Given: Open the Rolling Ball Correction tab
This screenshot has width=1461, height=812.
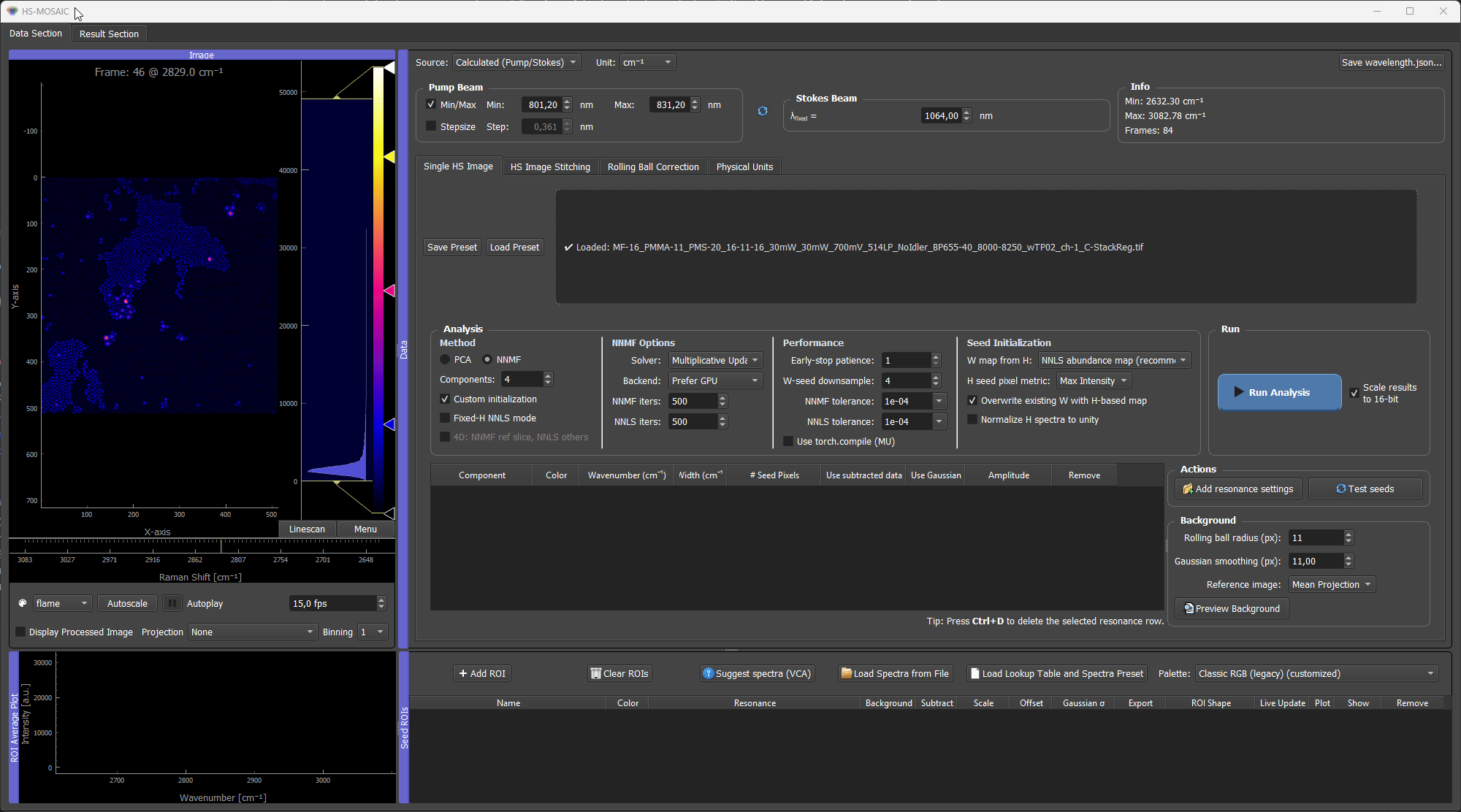Looking at the screenshot, I should point(653,166).
